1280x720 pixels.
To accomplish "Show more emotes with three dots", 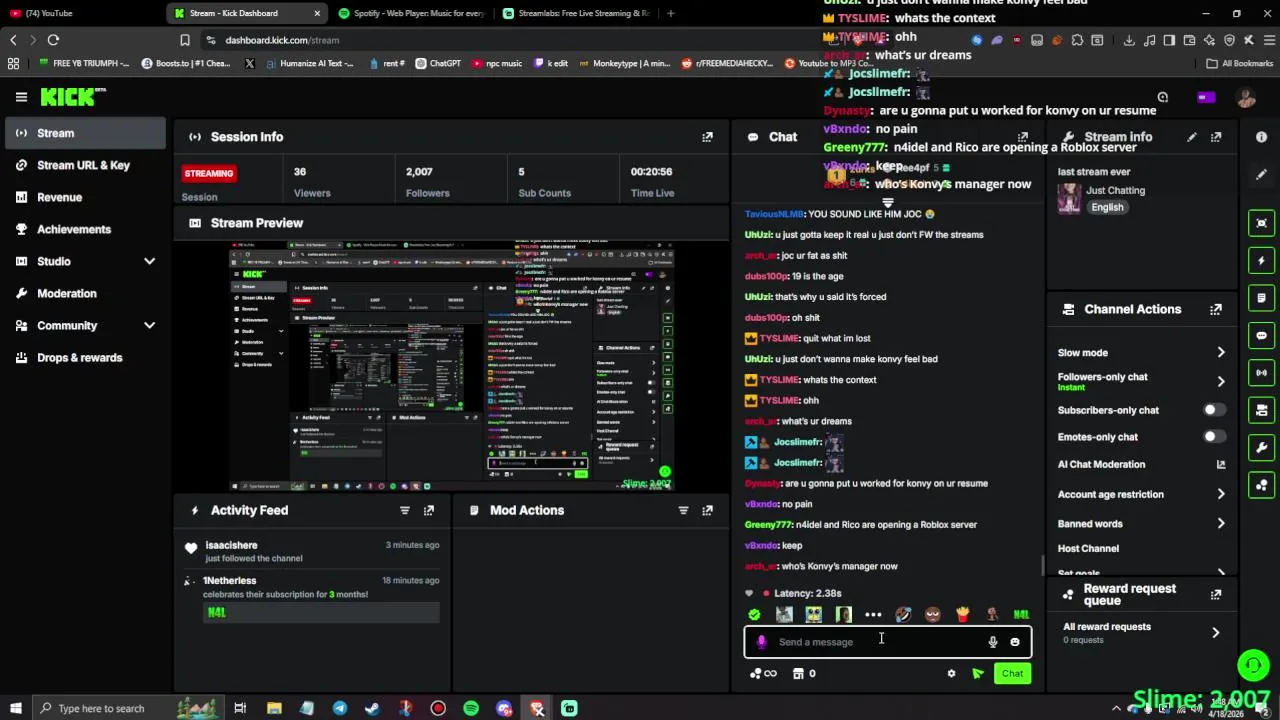I will click(x=873, y=615).
